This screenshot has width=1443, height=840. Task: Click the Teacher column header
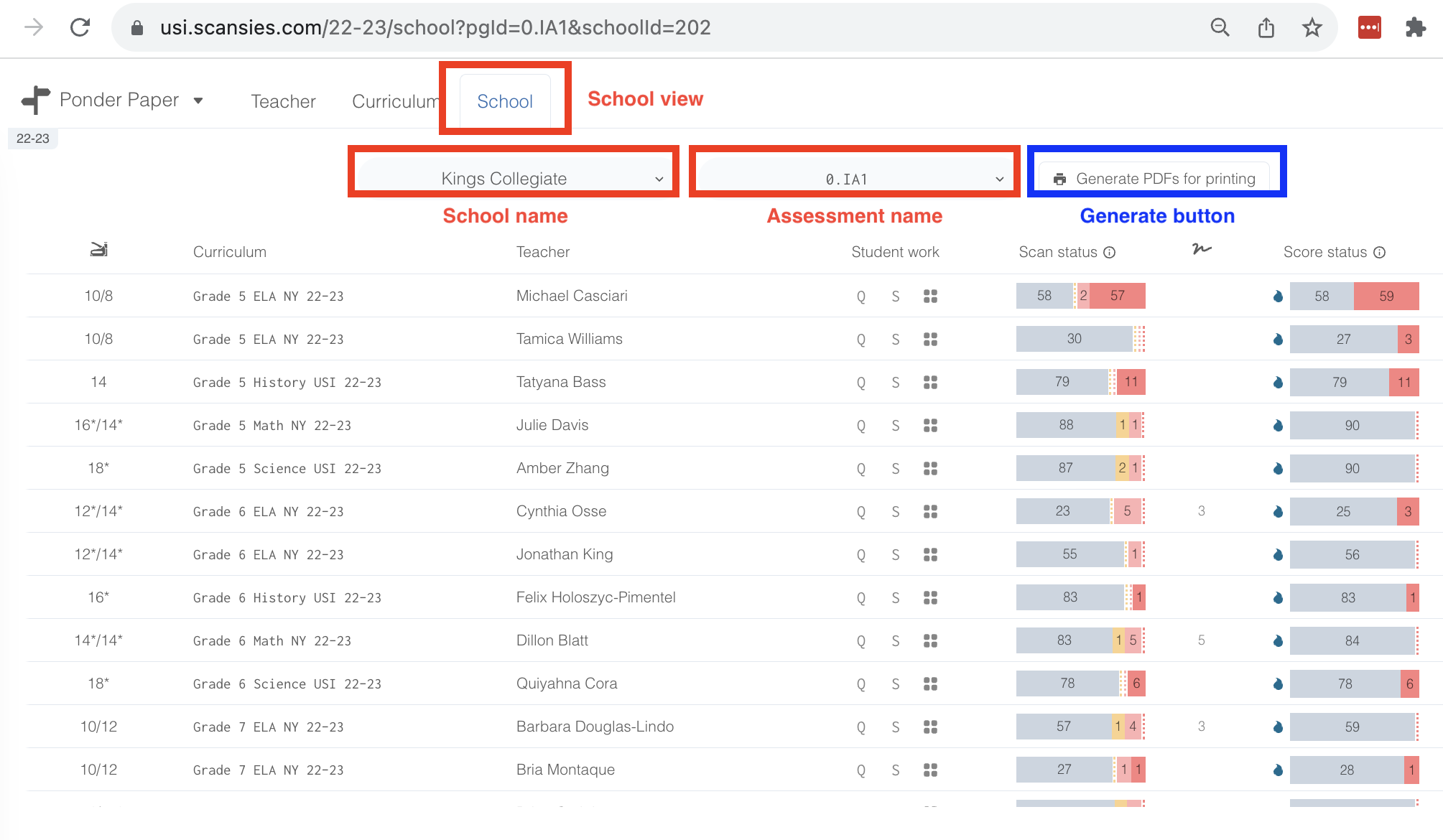[x=543, y=252]
